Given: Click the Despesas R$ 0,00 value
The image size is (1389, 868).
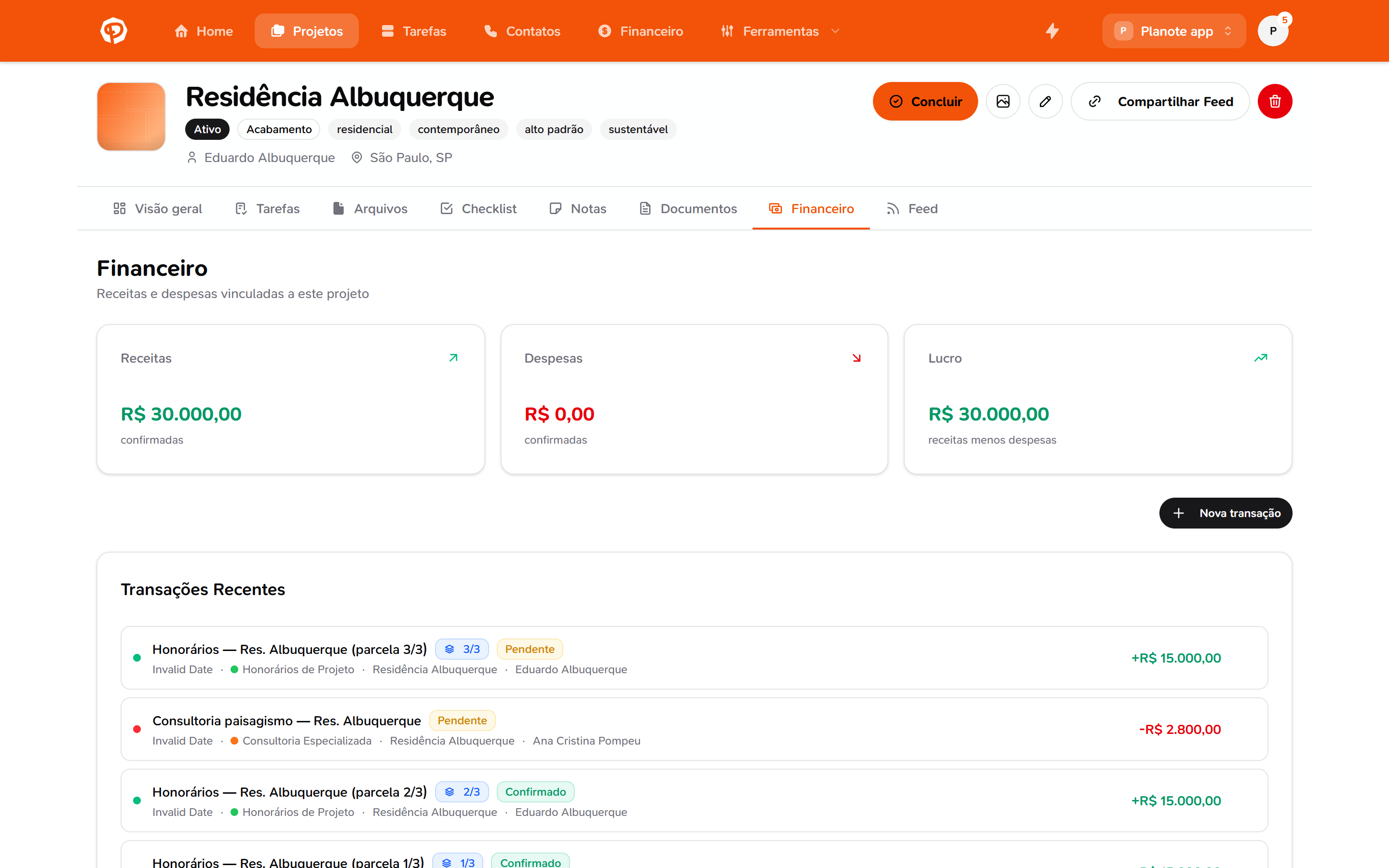Looking at the screenshot, I should coord(559,414).
